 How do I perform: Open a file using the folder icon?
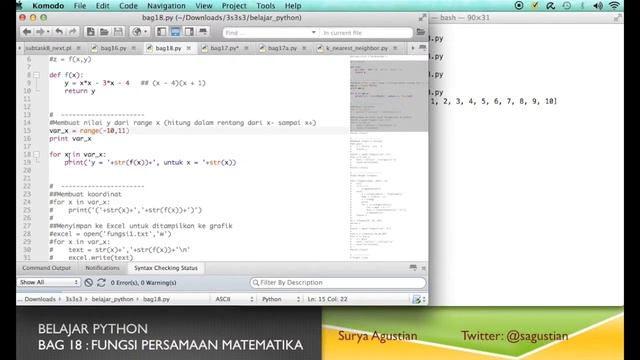(x=104, y=32)
